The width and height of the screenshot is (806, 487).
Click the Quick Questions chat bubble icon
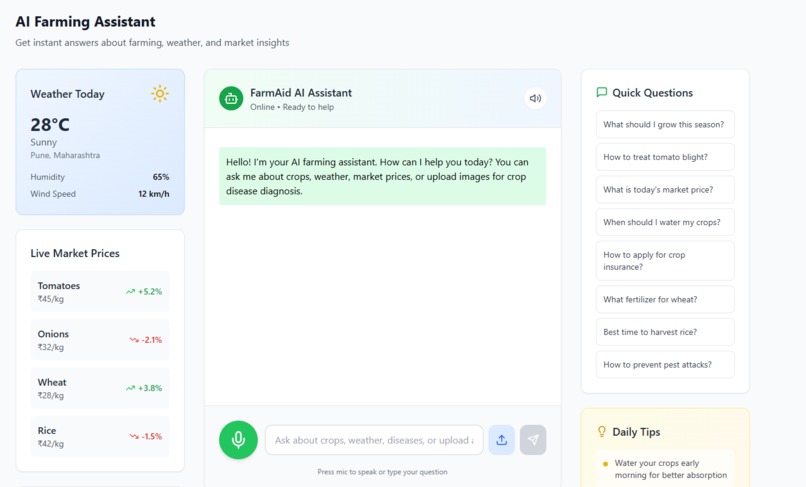pos(601,93)
